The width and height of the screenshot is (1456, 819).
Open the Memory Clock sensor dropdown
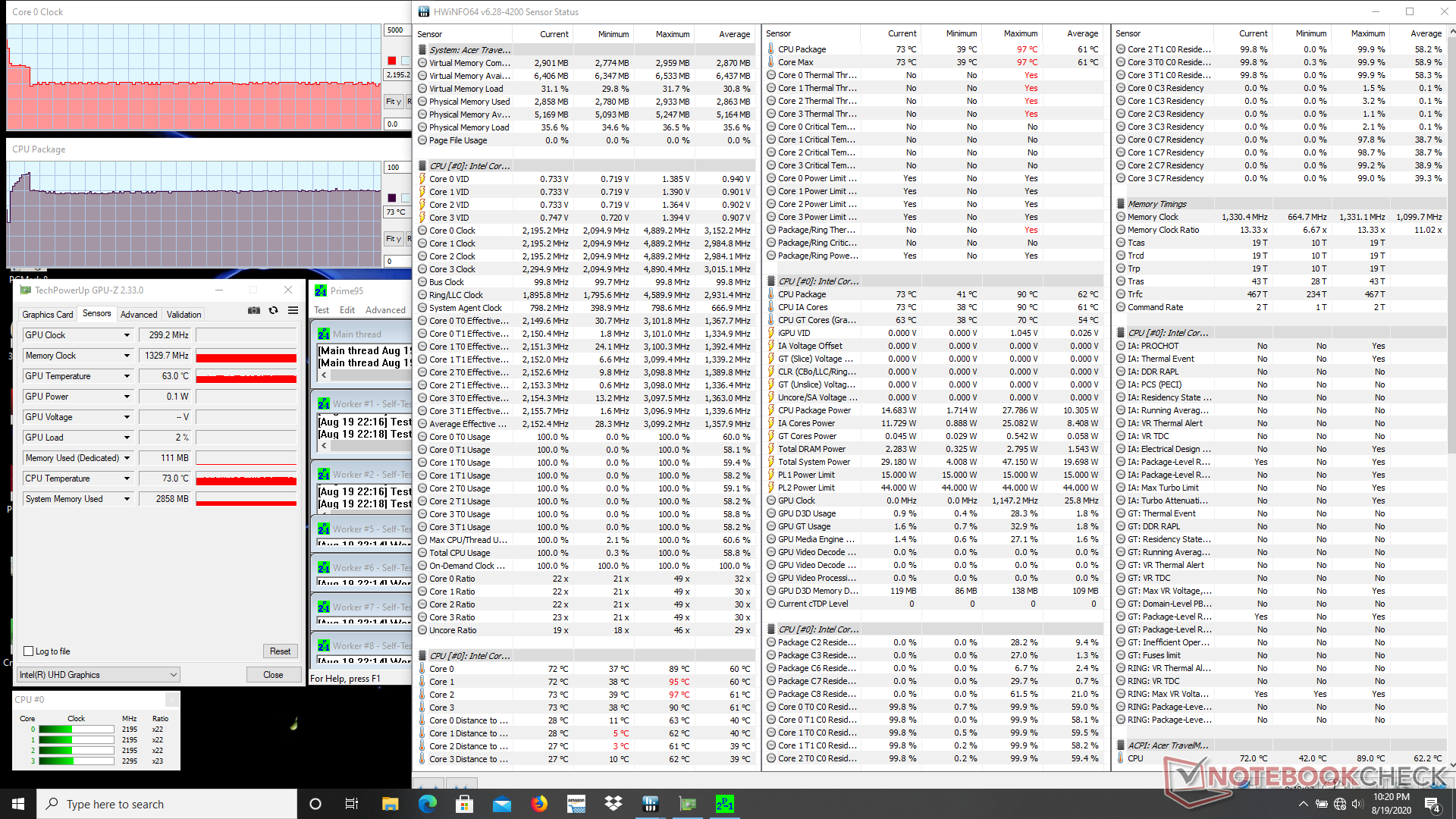[x=127, y=356]
